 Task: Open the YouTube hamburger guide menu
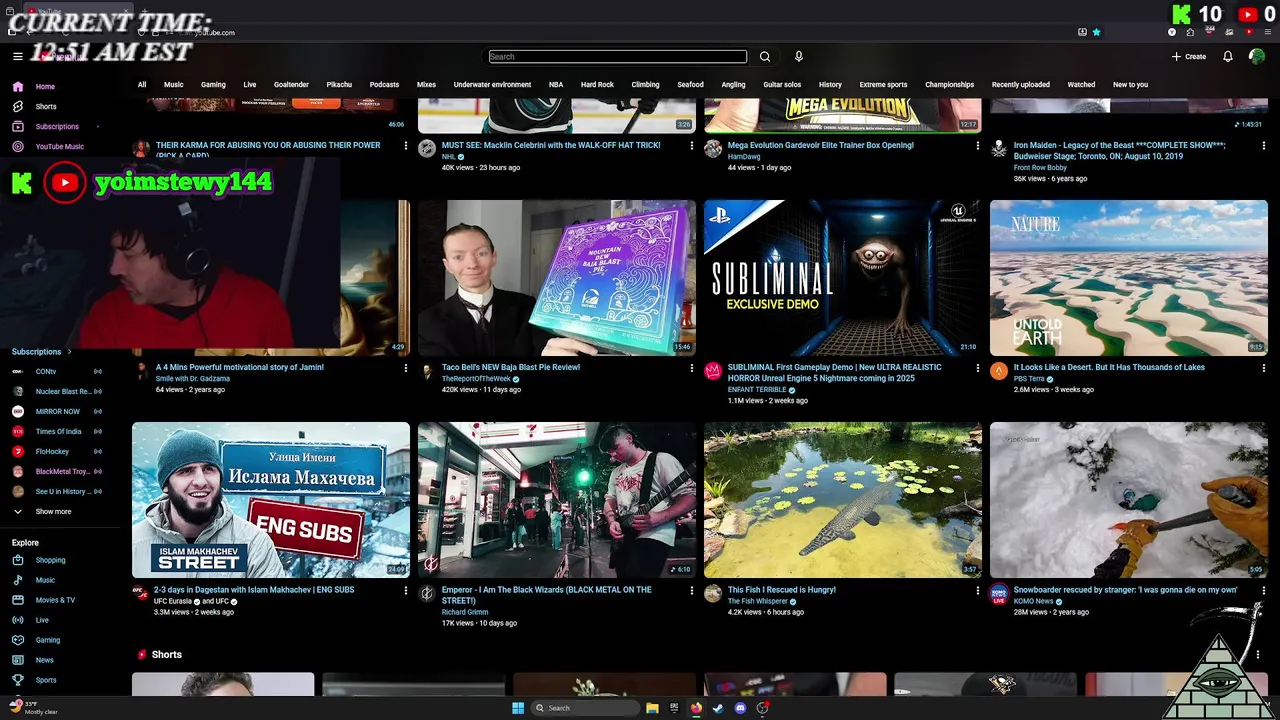tap(17, 57)
